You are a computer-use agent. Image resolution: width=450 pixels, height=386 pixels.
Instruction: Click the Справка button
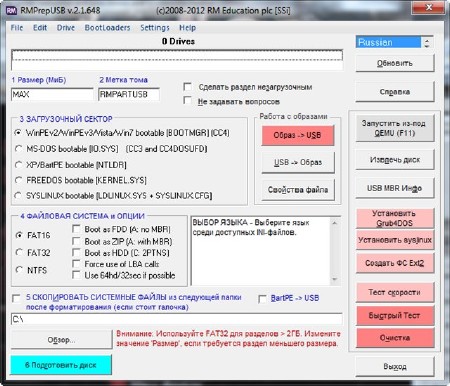pyautogui.click(x=395, y=92)
